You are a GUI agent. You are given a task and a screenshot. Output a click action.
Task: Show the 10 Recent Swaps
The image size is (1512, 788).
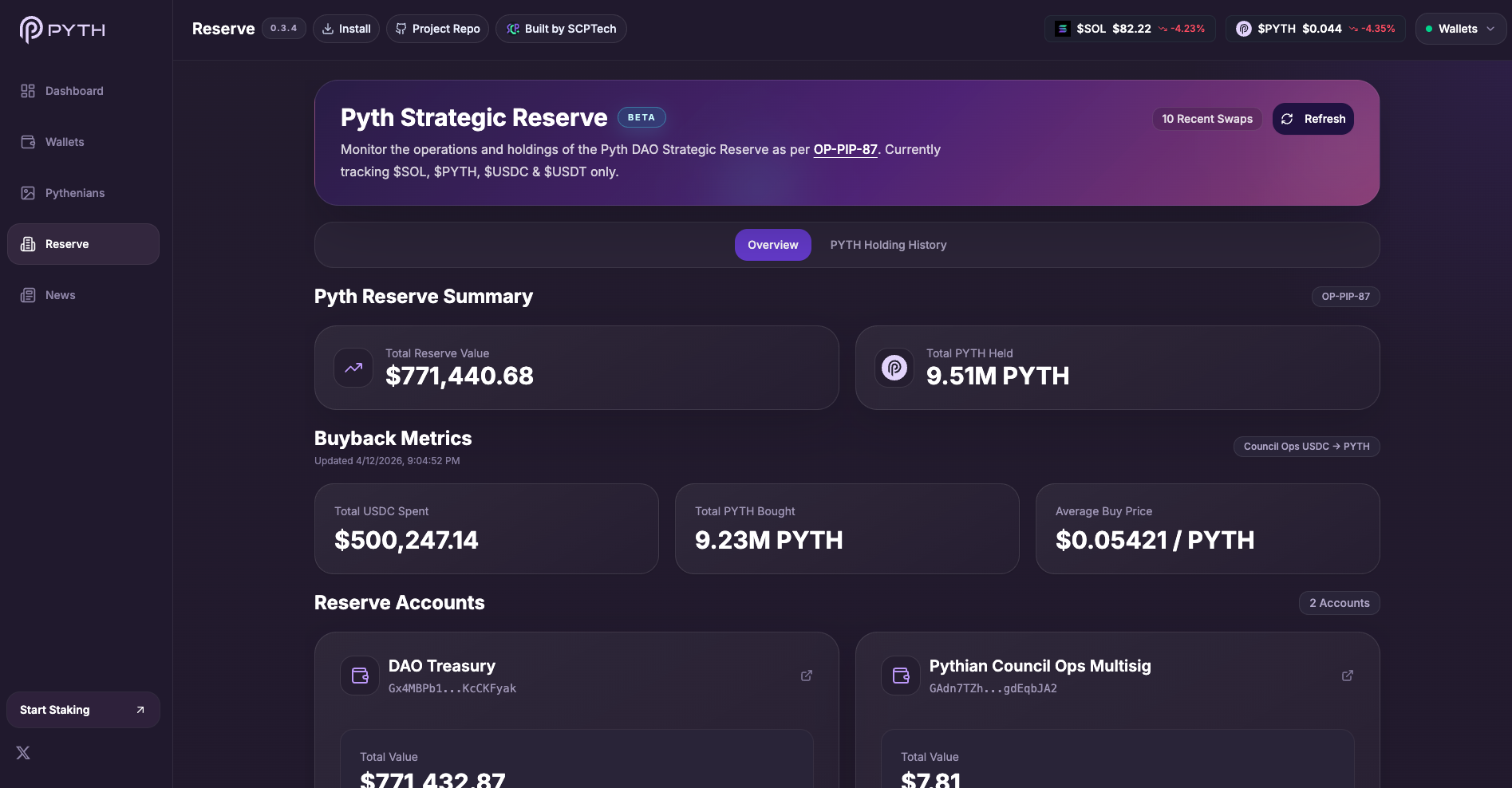(x=1206, y=119)
